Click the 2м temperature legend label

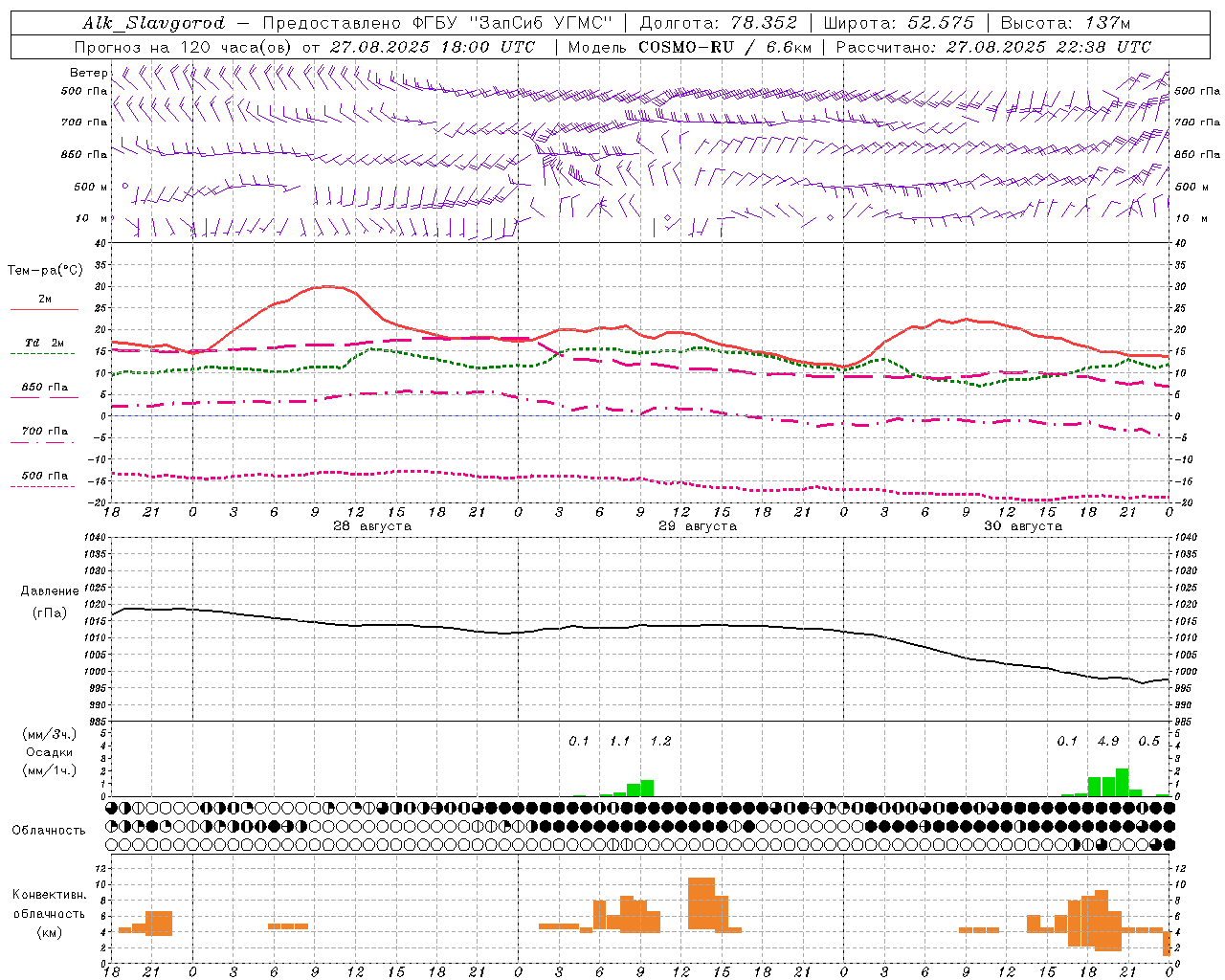click(x=45, y=300)
